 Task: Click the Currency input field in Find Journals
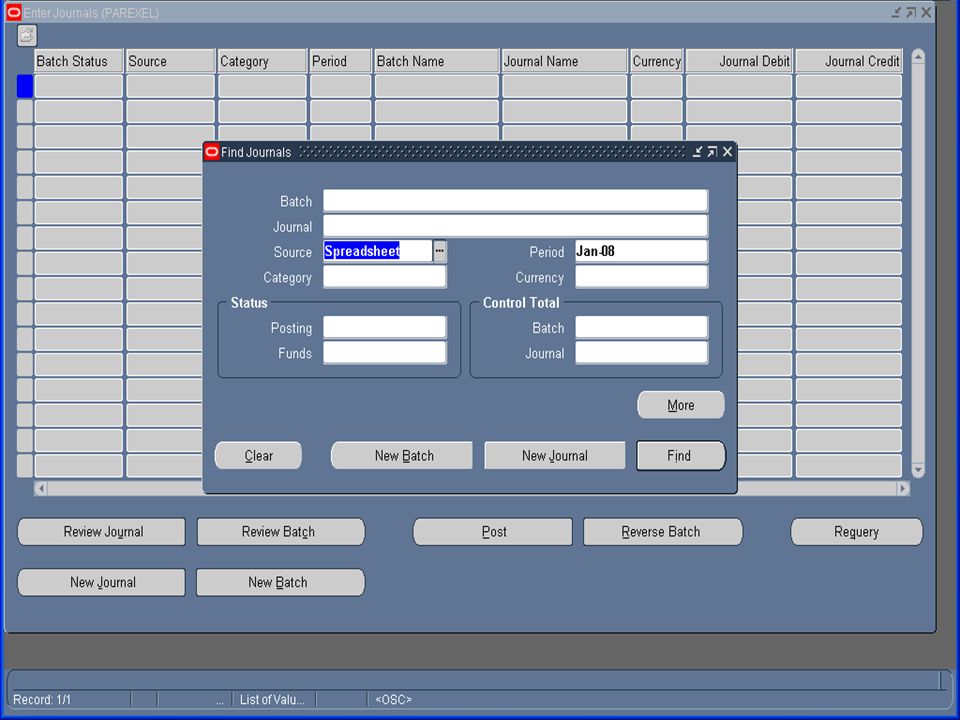click(641, 277)
